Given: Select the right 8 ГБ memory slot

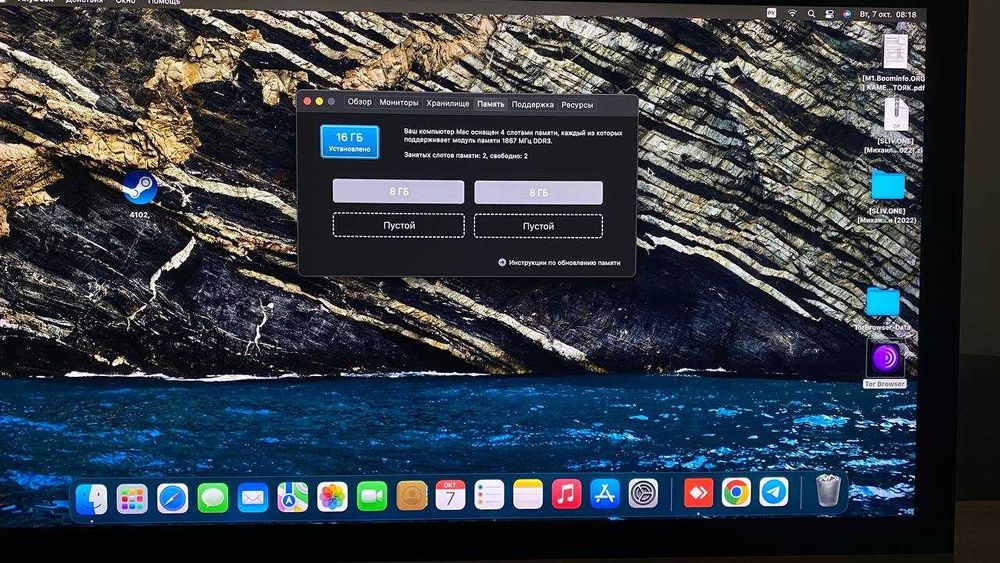Looking at the screenshot, I should tap(538, 193).
